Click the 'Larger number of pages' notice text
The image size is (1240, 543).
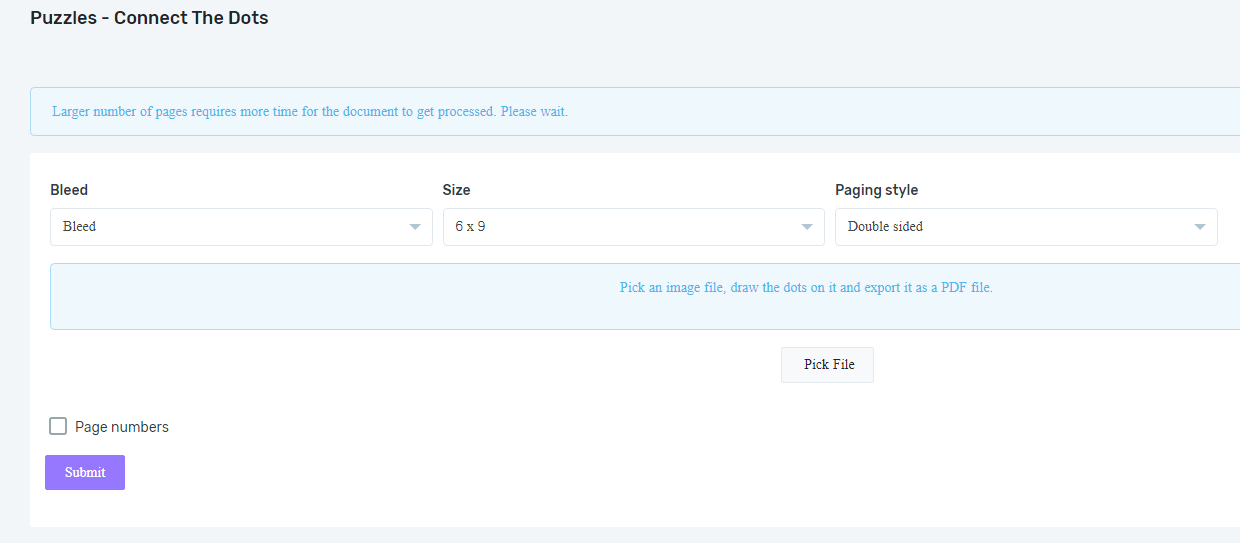coord(310,112)
